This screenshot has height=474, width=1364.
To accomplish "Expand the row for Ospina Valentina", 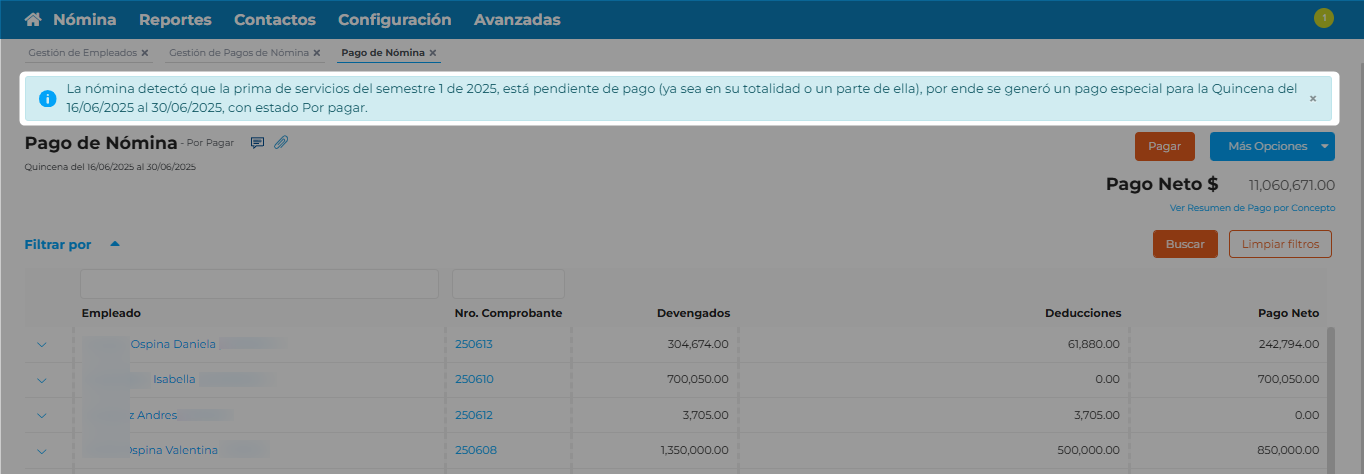I will (42, 451).
